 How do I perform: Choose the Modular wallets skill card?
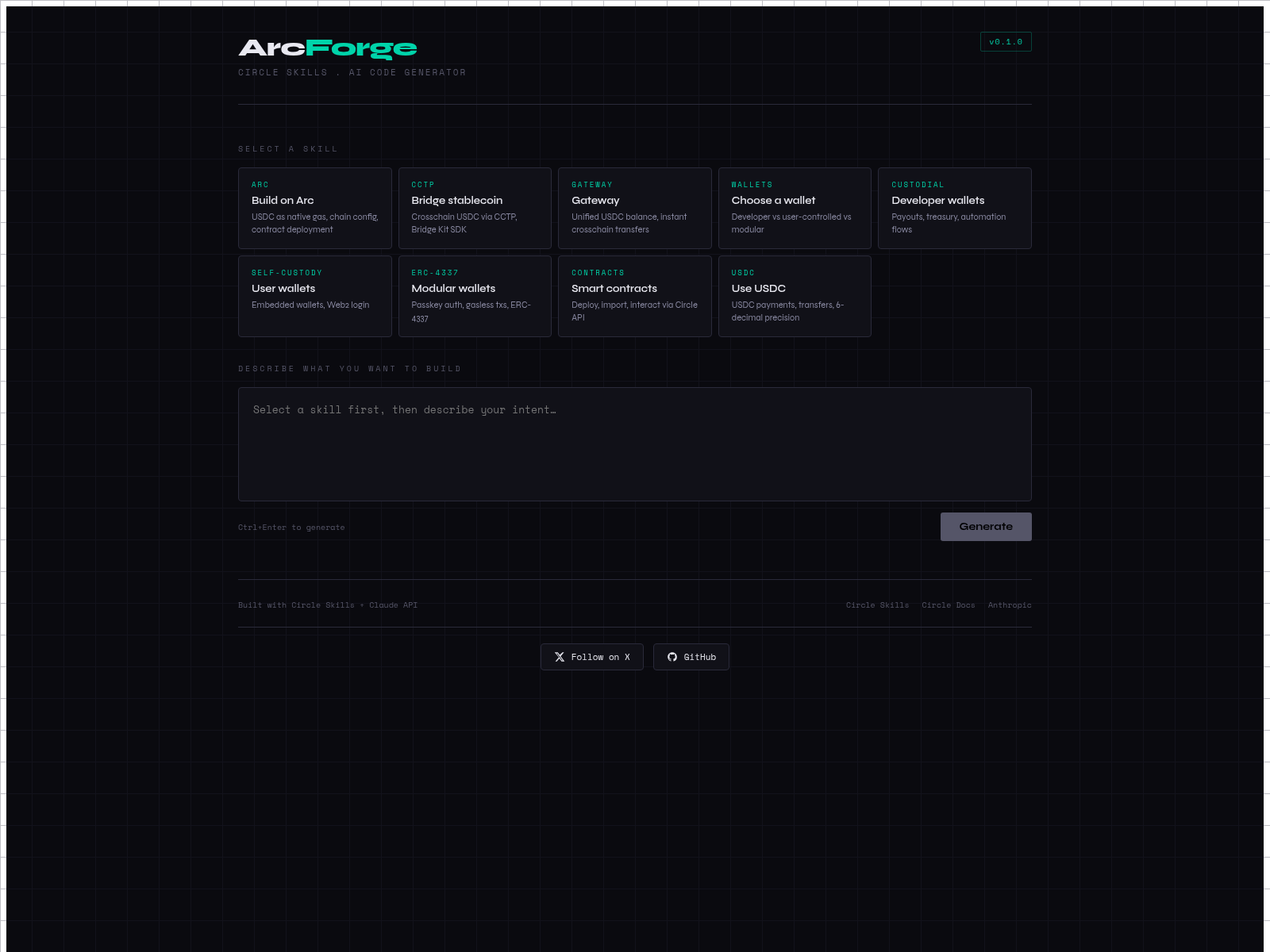coord(475,296)
